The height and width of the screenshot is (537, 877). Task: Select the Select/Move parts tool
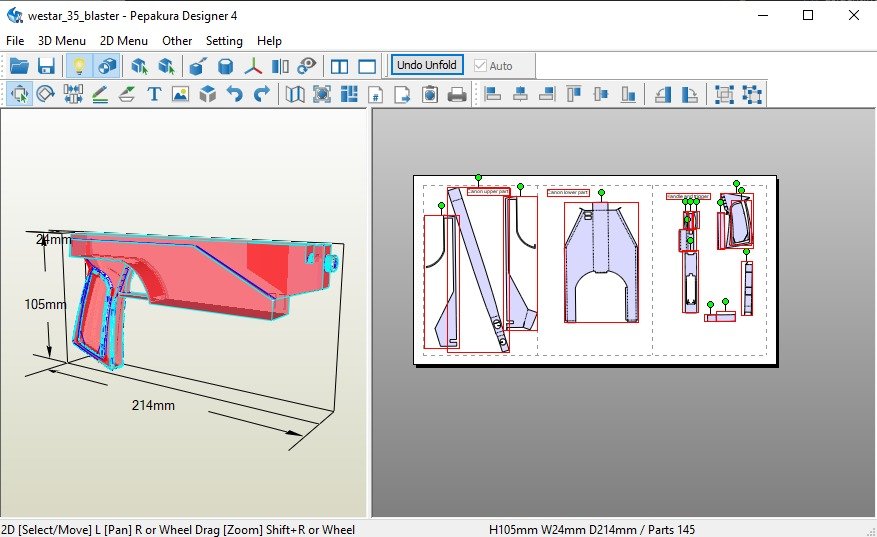pos(19,93)
